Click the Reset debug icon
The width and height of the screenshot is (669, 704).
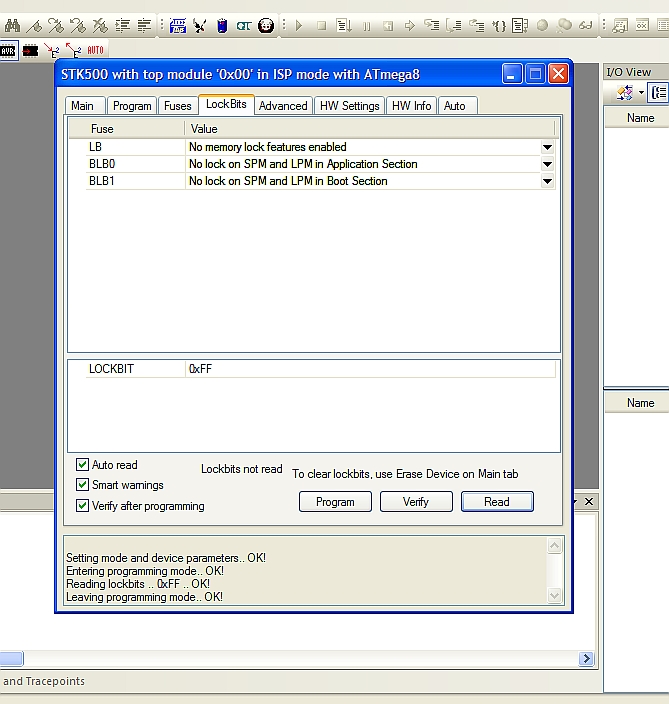(388, 26)
